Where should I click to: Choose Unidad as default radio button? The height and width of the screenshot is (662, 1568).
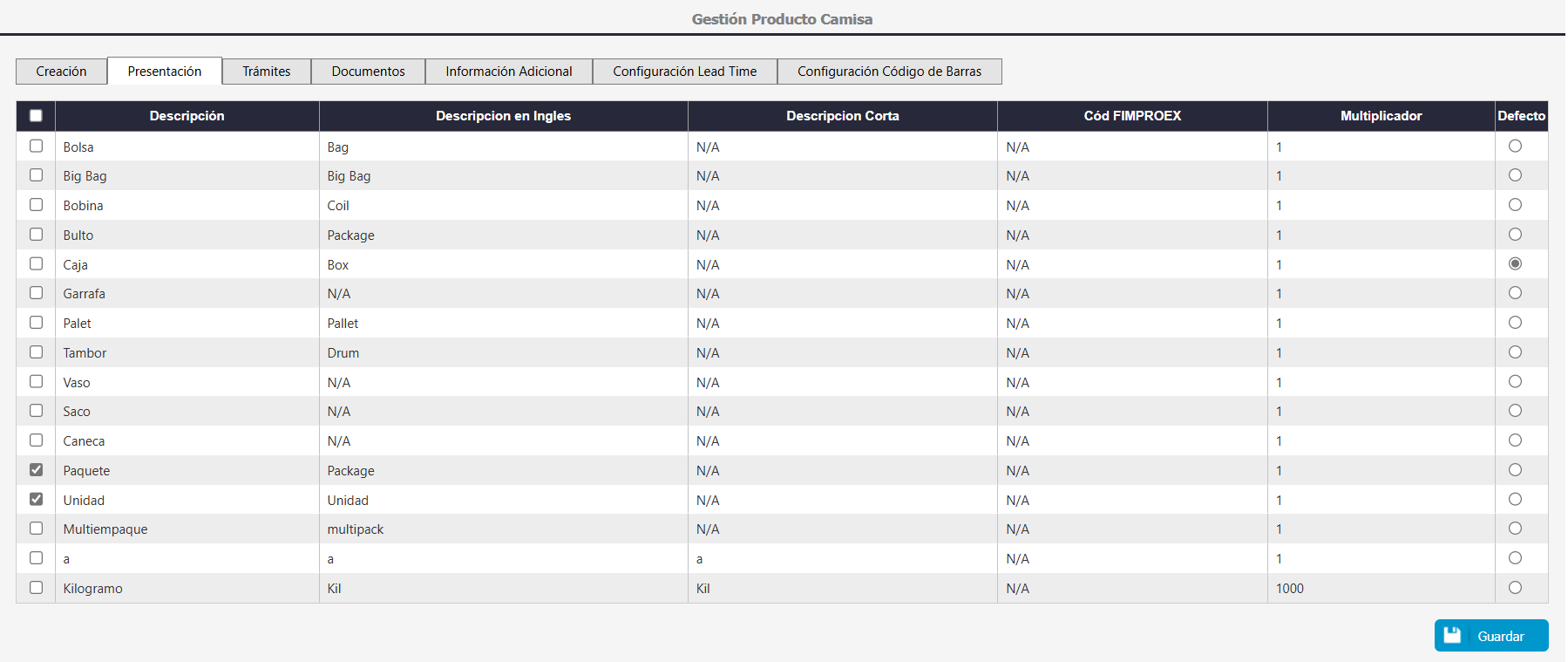coord(1515,500)
